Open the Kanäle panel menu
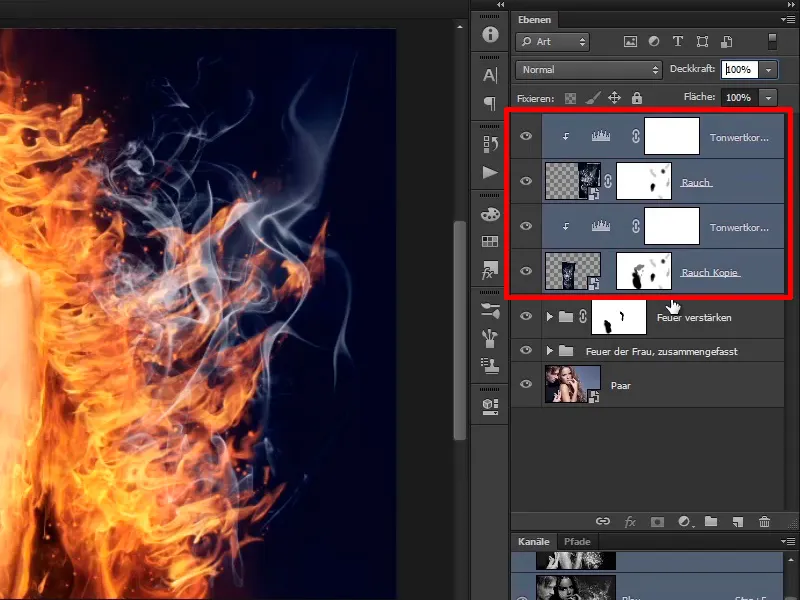800x600 pixels. [x=788, y=541]
